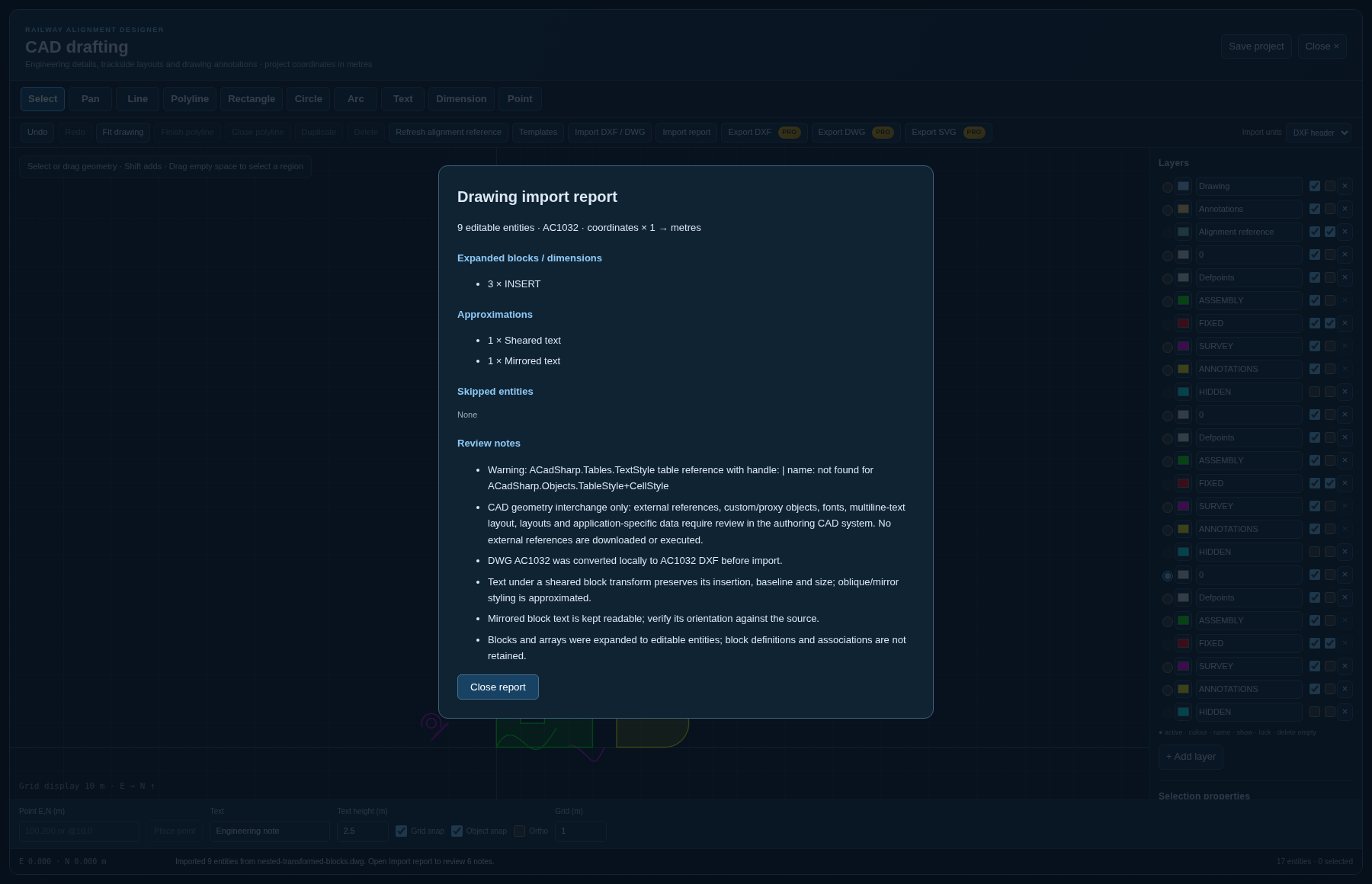The image size is (1372, 884).
Task: Click Fit drawing
Action: pyautogui.click(x=123, y=133)
